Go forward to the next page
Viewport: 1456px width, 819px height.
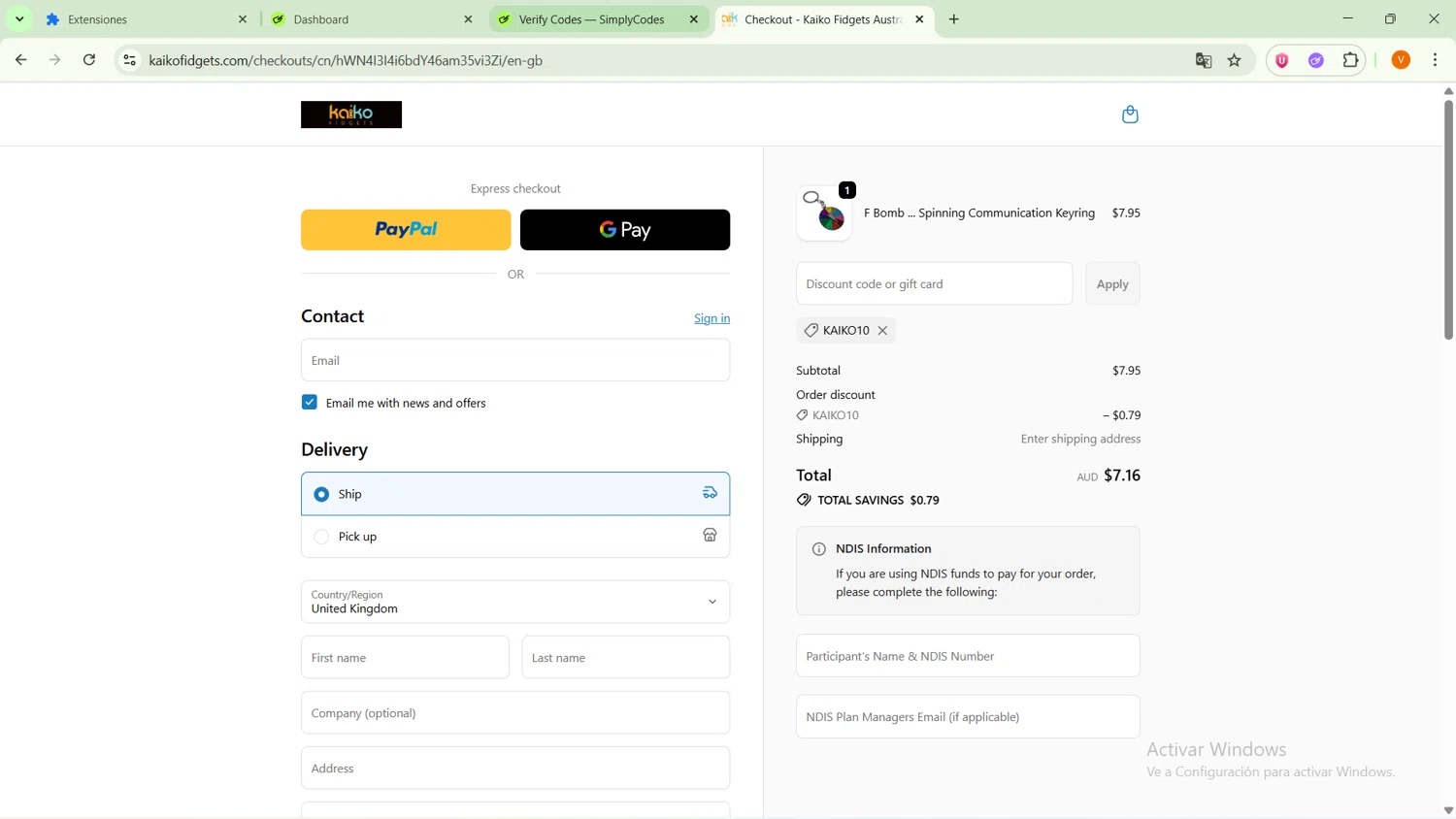(55, 60)
